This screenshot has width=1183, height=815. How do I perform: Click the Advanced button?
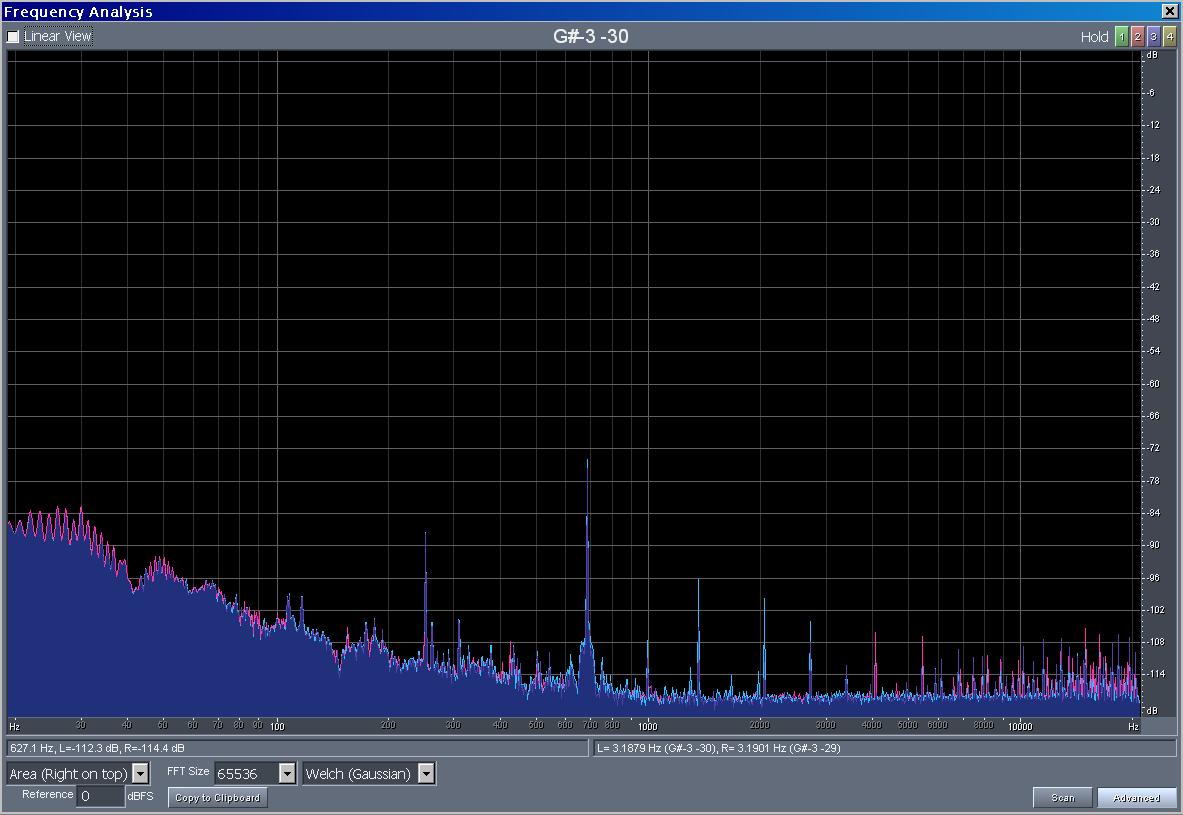click(x=1136, y=798)
